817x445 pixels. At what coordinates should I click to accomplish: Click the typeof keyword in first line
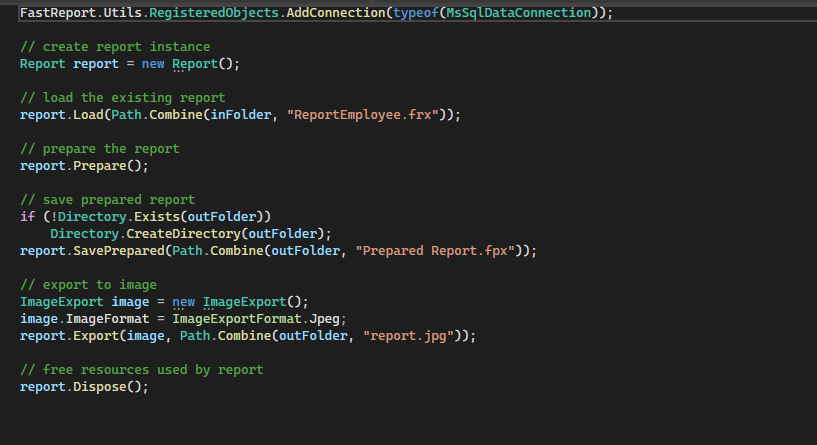coord(416,13)
